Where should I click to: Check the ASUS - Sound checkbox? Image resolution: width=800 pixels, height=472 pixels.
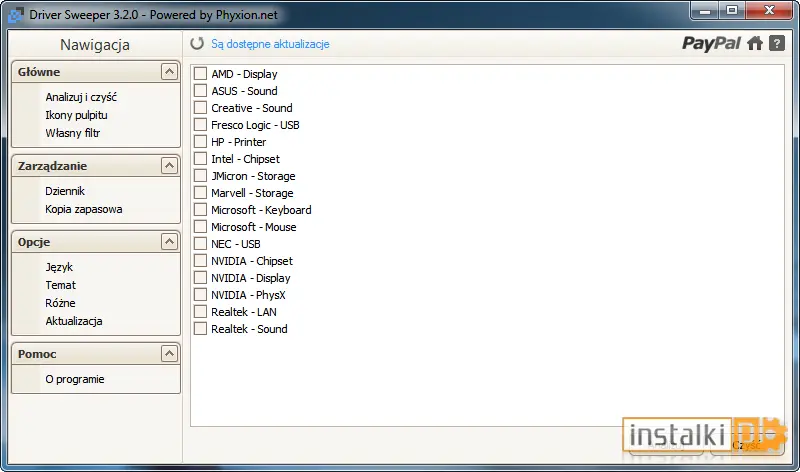pos(201,91)
